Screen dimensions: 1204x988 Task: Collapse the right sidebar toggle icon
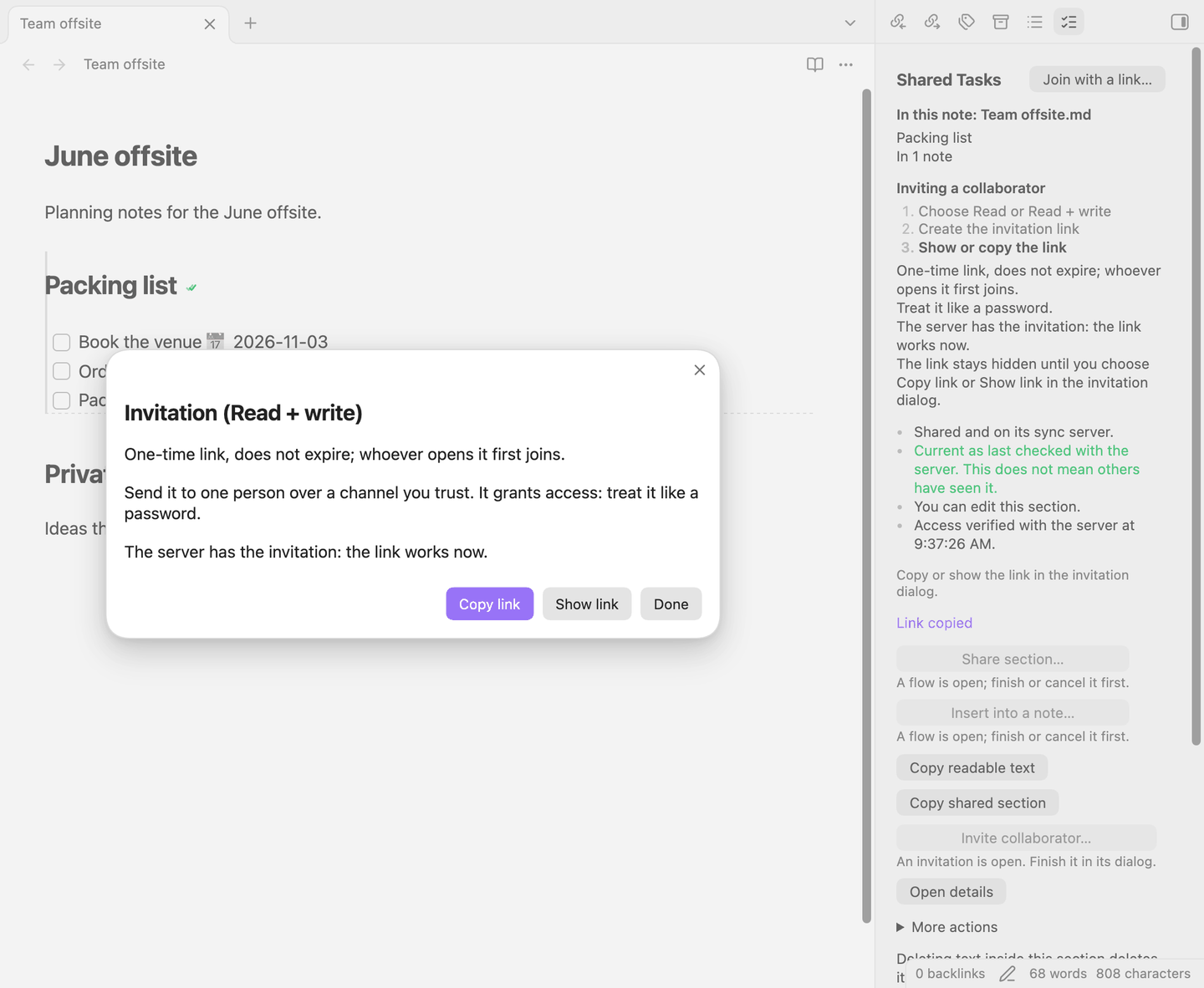(1180, 23)
